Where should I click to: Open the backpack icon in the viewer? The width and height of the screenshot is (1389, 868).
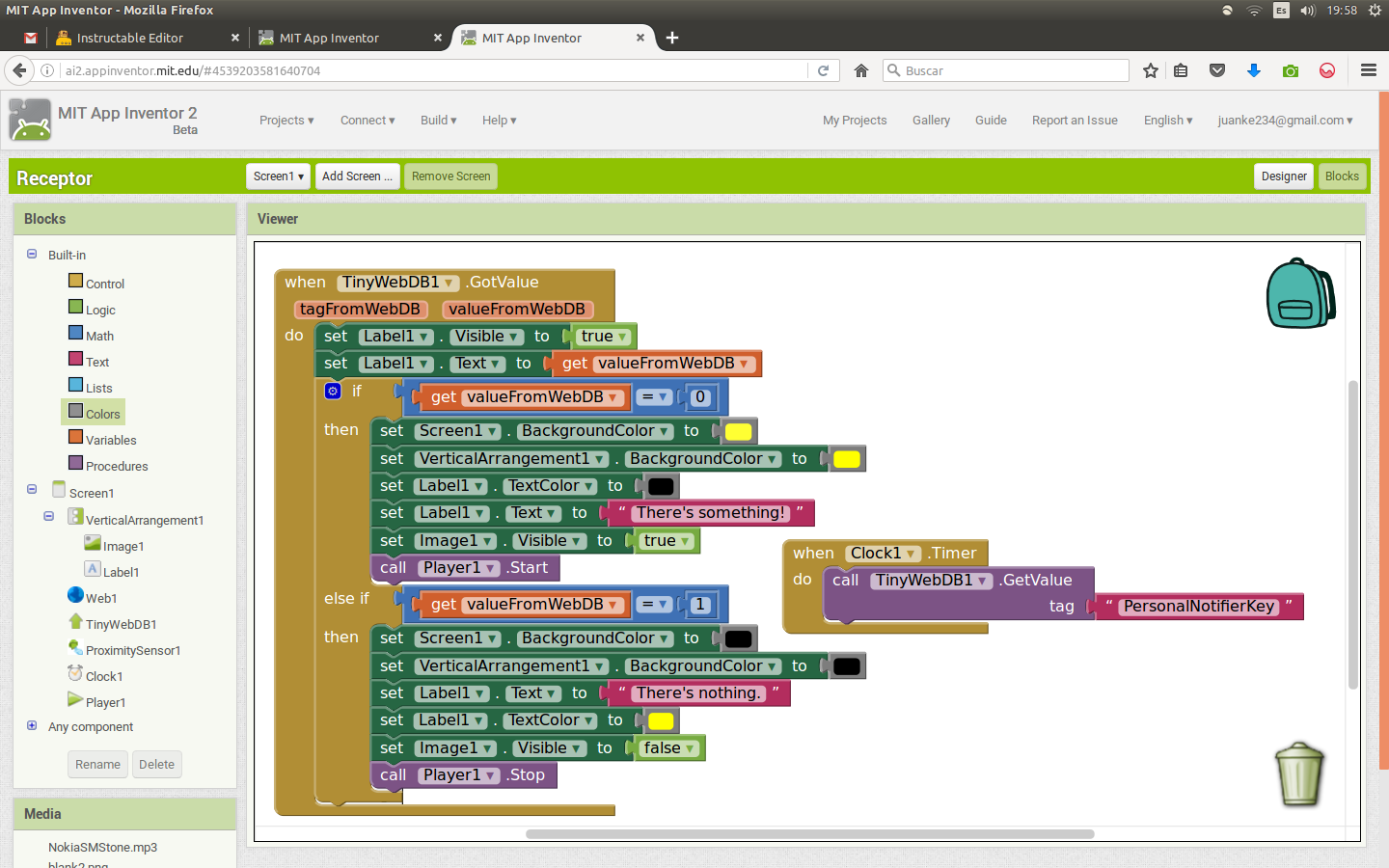point(1300,293)
